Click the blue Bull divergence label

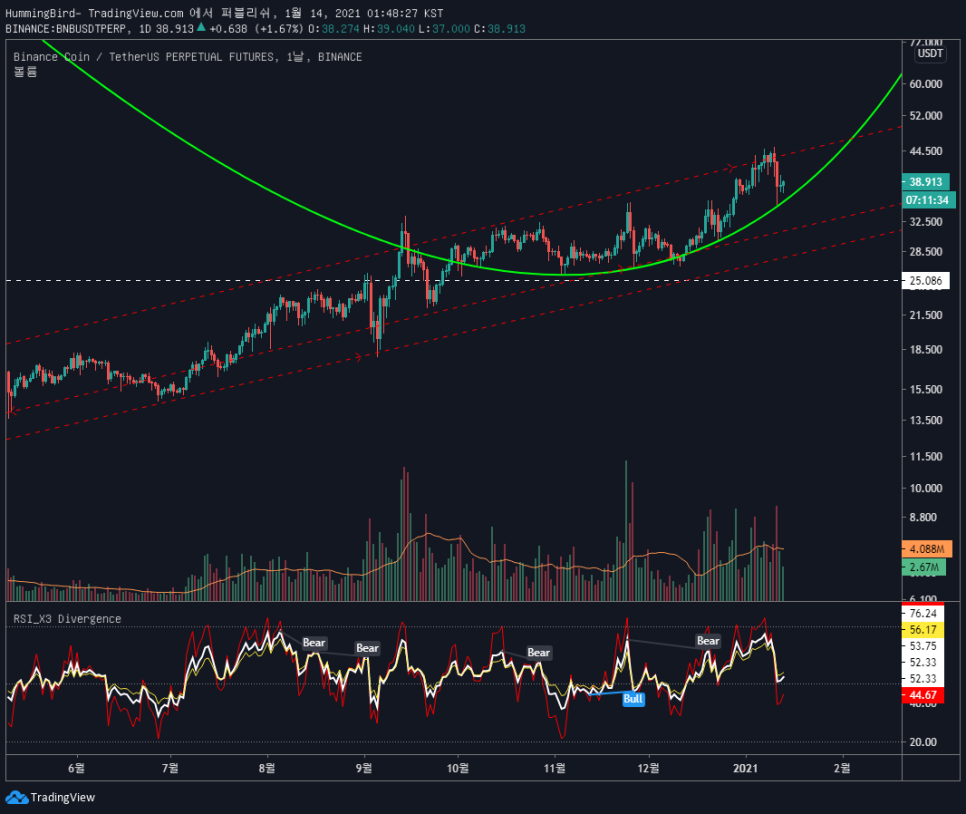coord(633,699)
